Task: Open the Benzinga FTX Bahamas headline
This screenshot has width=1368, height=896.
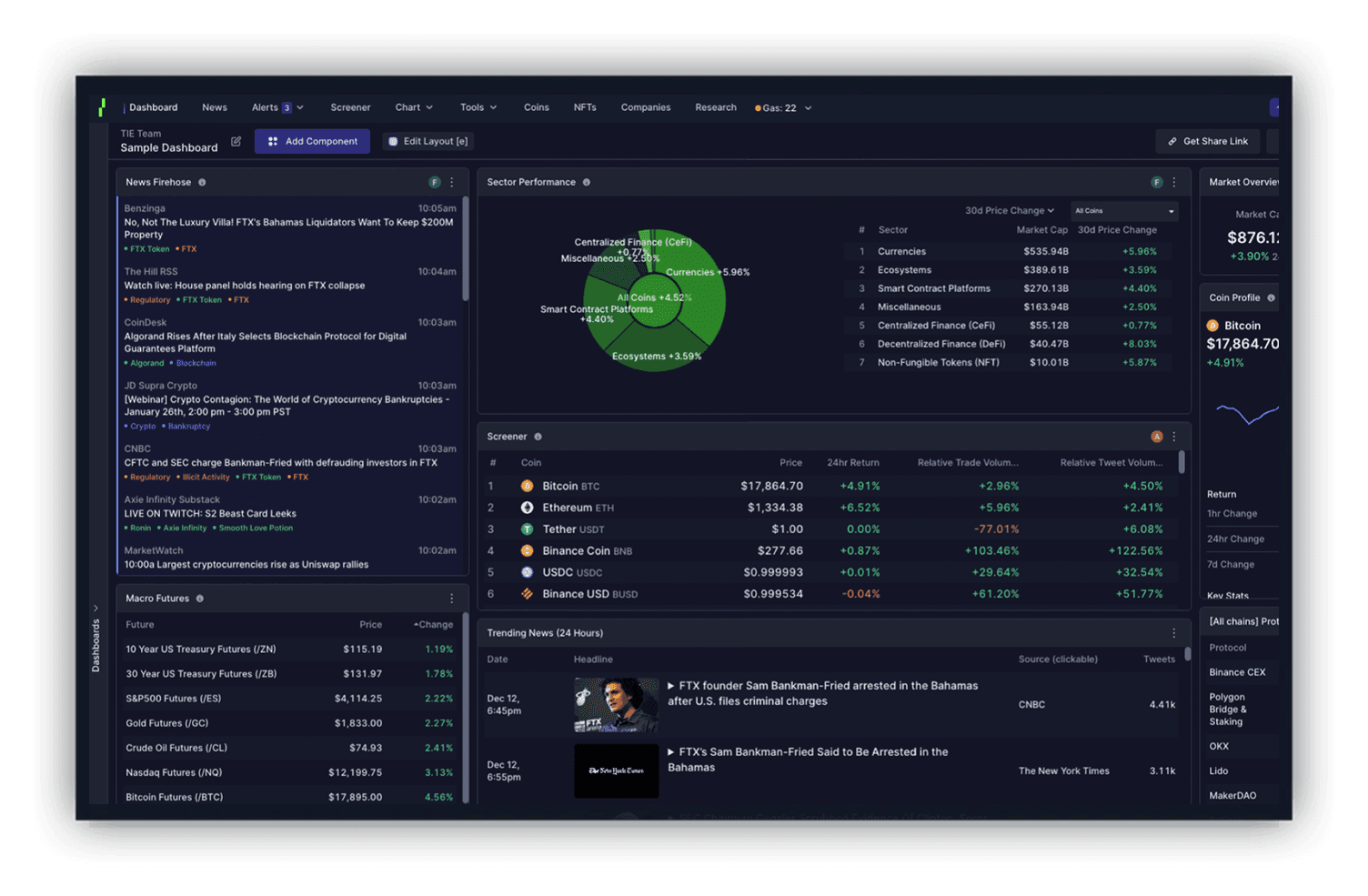Action: (288, 228)
